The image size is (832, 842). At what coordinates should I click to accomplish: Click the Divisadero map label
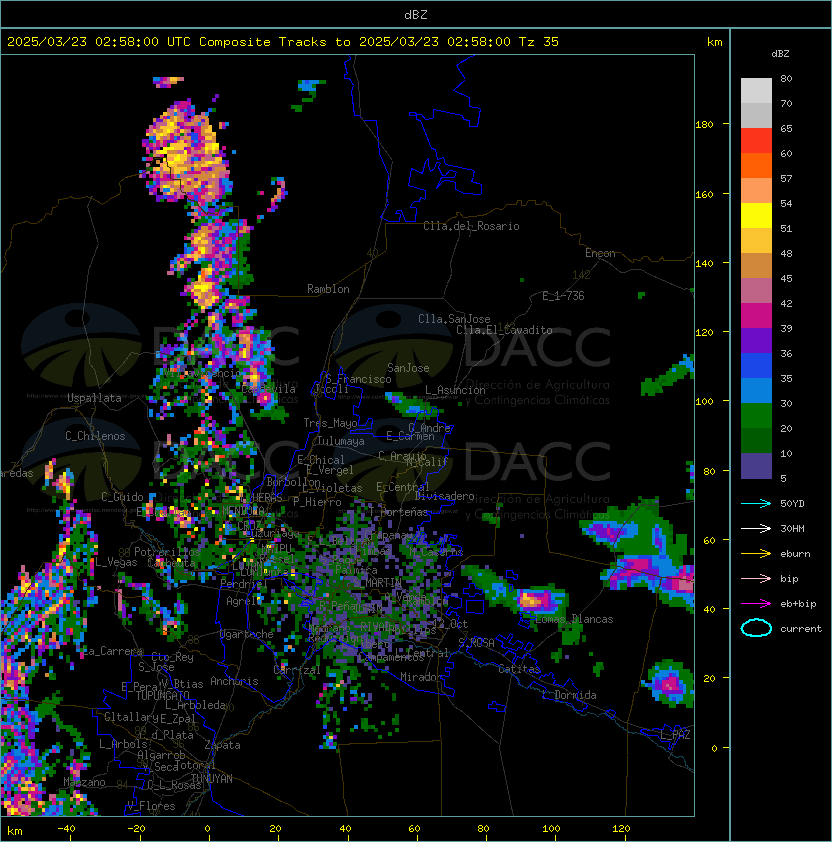[444, 496]
